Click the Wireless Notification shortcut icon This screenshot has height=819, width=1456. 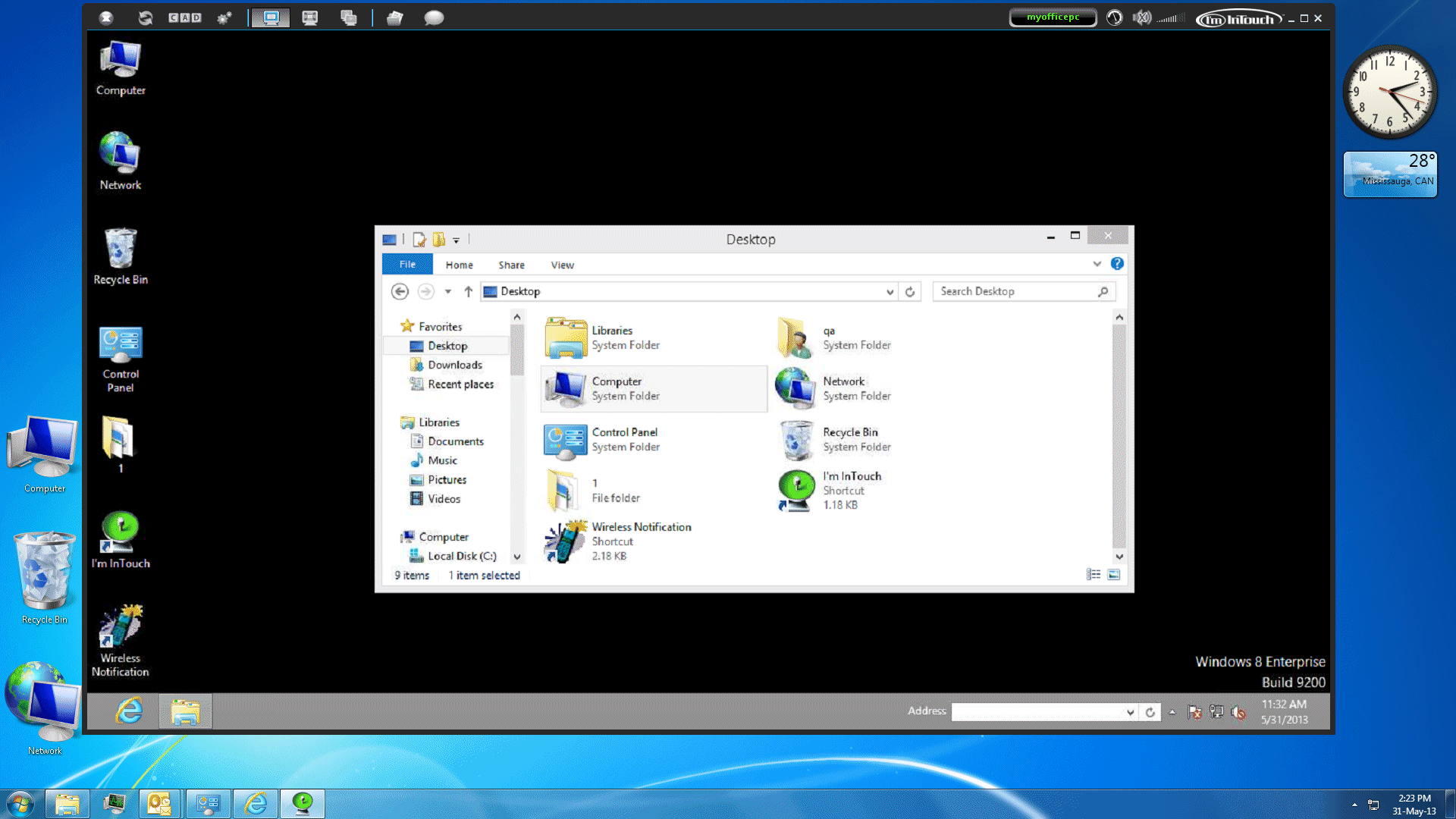click(564, 540)
